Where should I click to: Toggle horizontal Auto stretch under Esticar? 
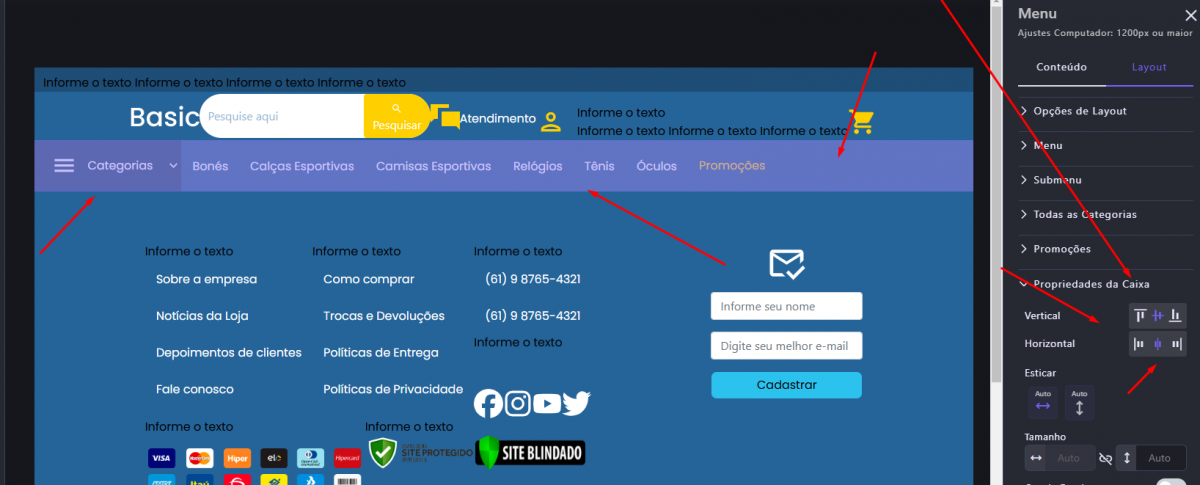(1043, 401)
